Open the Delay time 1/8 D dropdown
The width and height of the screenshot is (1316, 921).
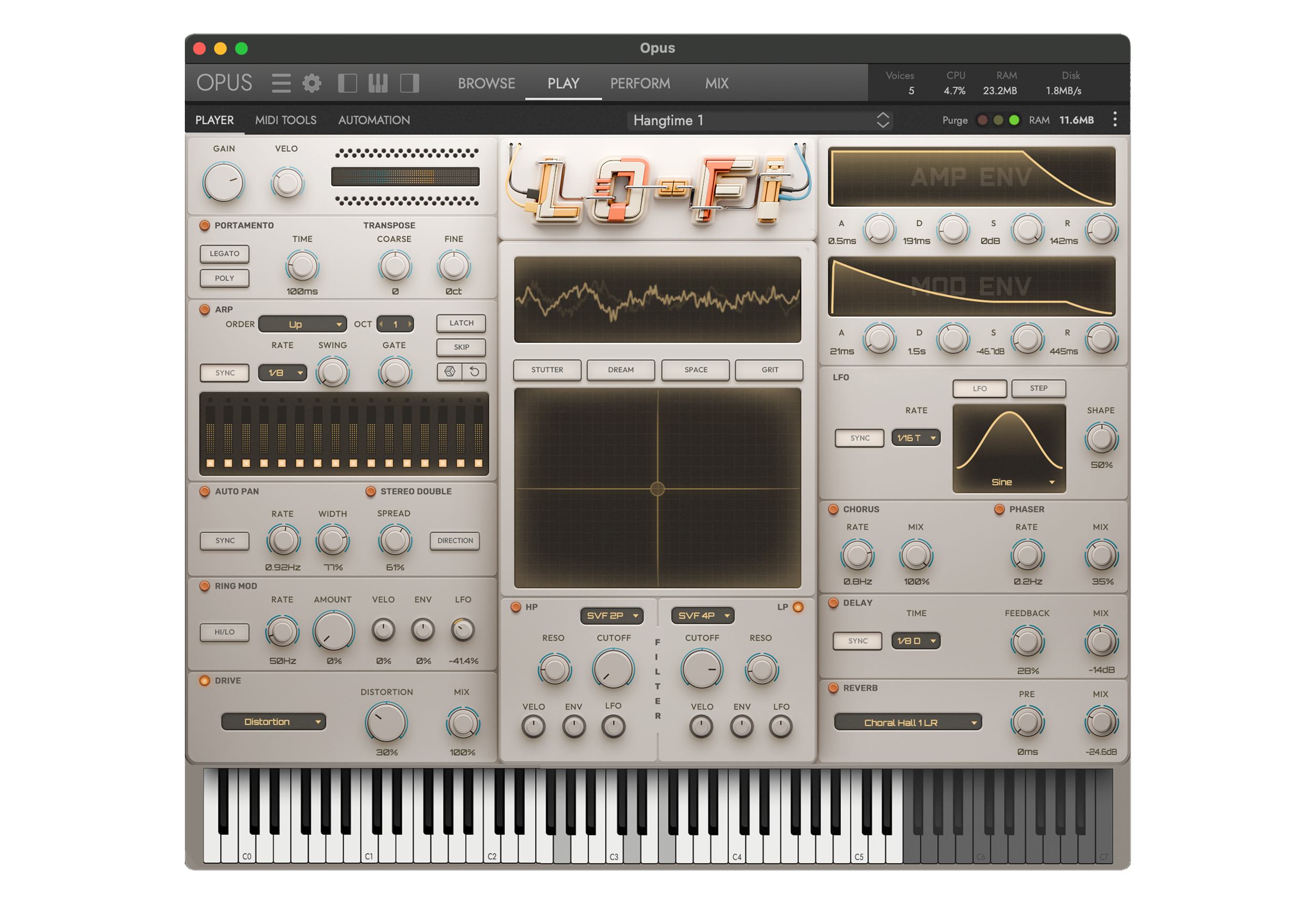pos(915,641)
